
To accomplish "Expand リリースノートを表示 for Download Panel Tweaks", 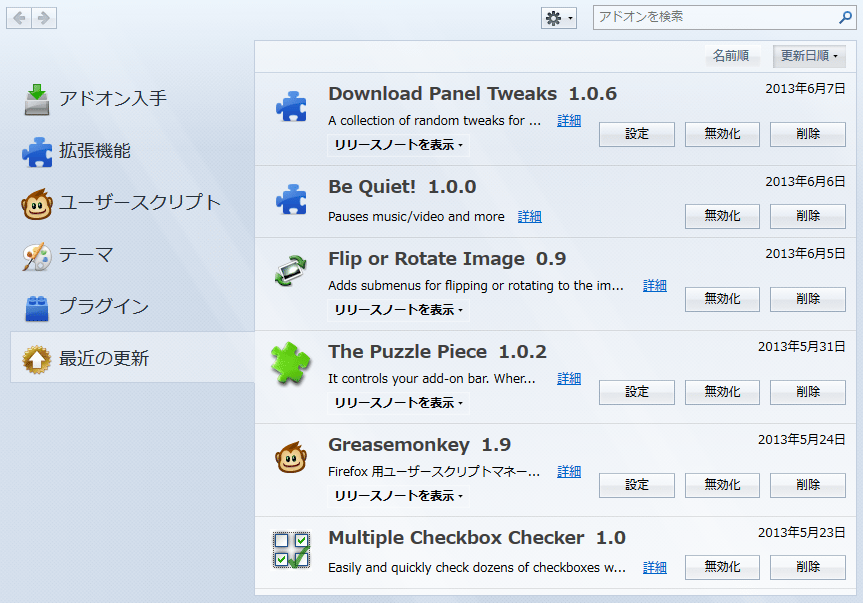I will point(398,145).
